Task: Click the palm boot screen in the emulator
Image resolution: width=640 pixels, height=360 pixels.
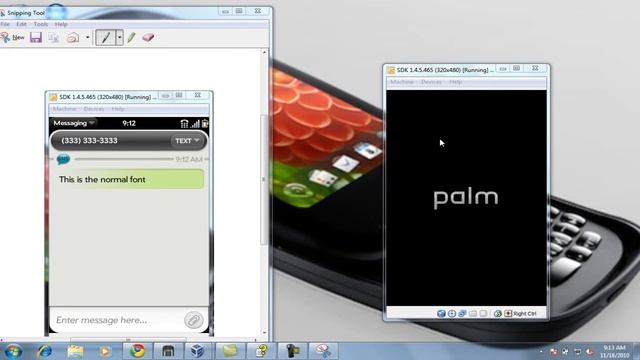Action: click(466, 198)
